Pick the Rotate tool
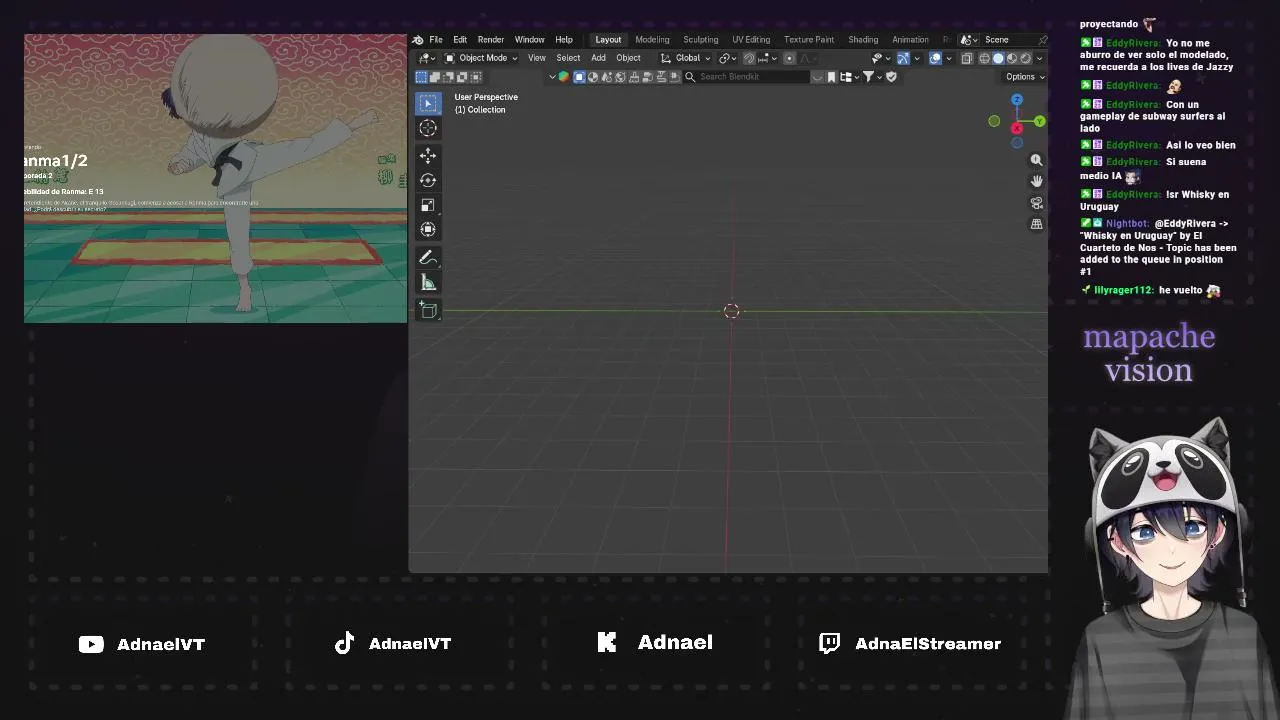This screenshot has width=1280, height=720. pyautogui.click(x=428, y=180)
